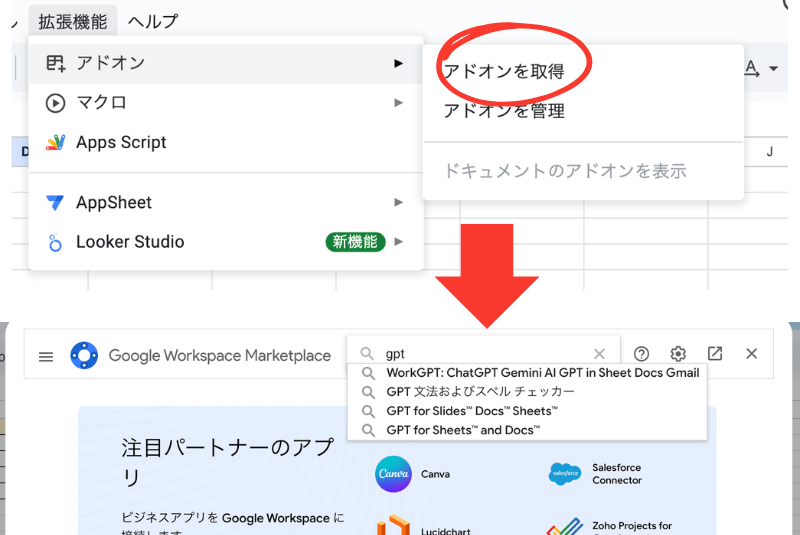Viewport: 800px width, 535px height.
Task: Choose アドオンを取得 in the submenu
Action: 504,71
